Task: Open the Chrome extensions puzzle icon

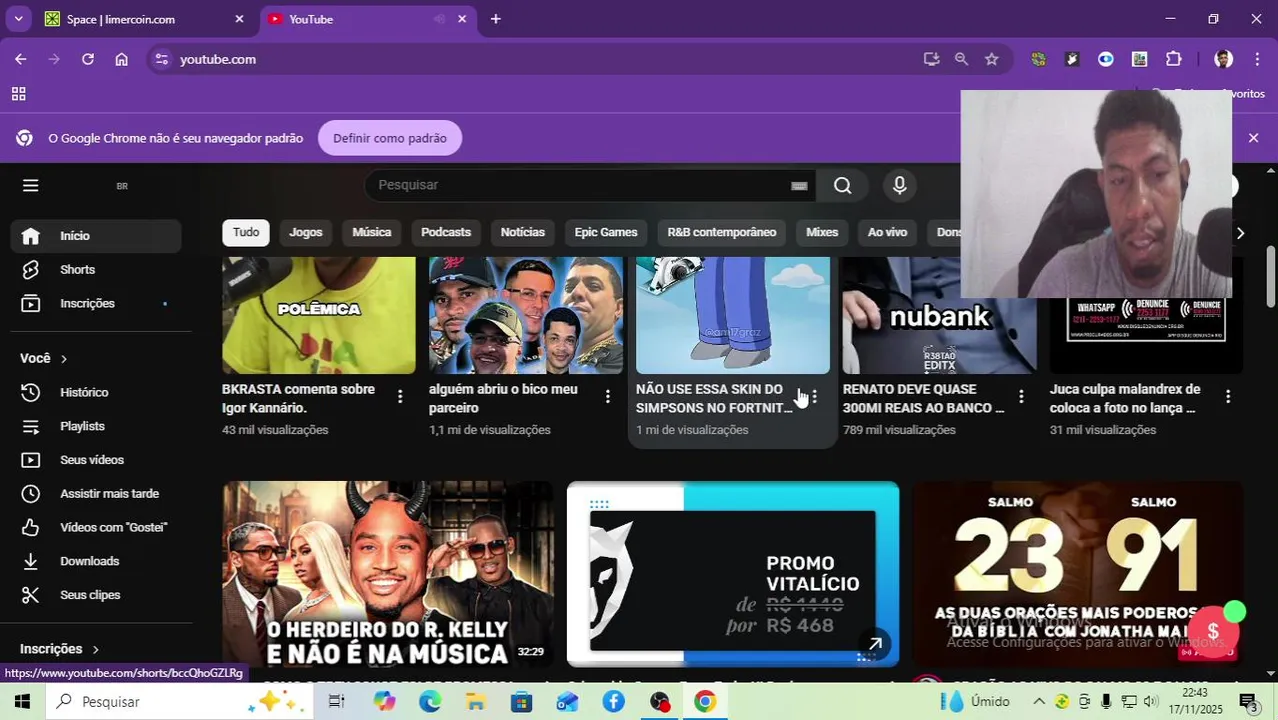Action: [x=1174, y=59]
